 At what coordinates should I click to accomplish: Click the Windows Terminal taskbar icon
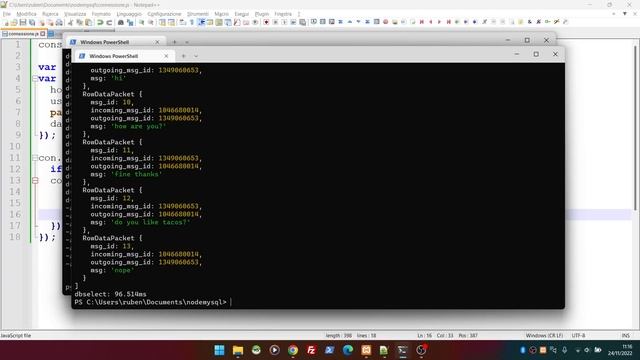402,350
